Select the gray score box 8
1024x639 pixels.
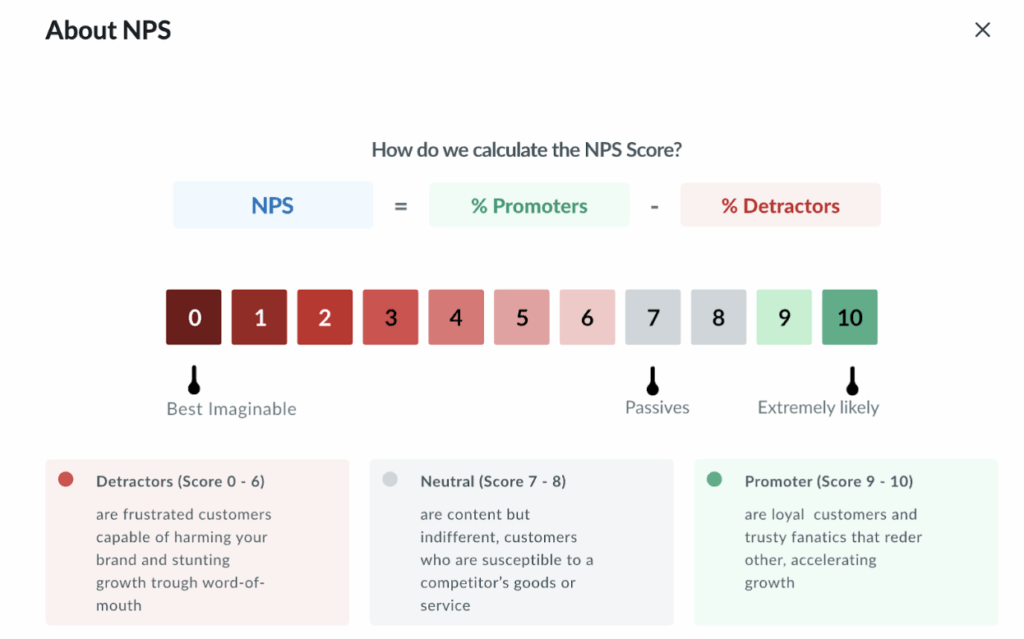pos(718,317)
